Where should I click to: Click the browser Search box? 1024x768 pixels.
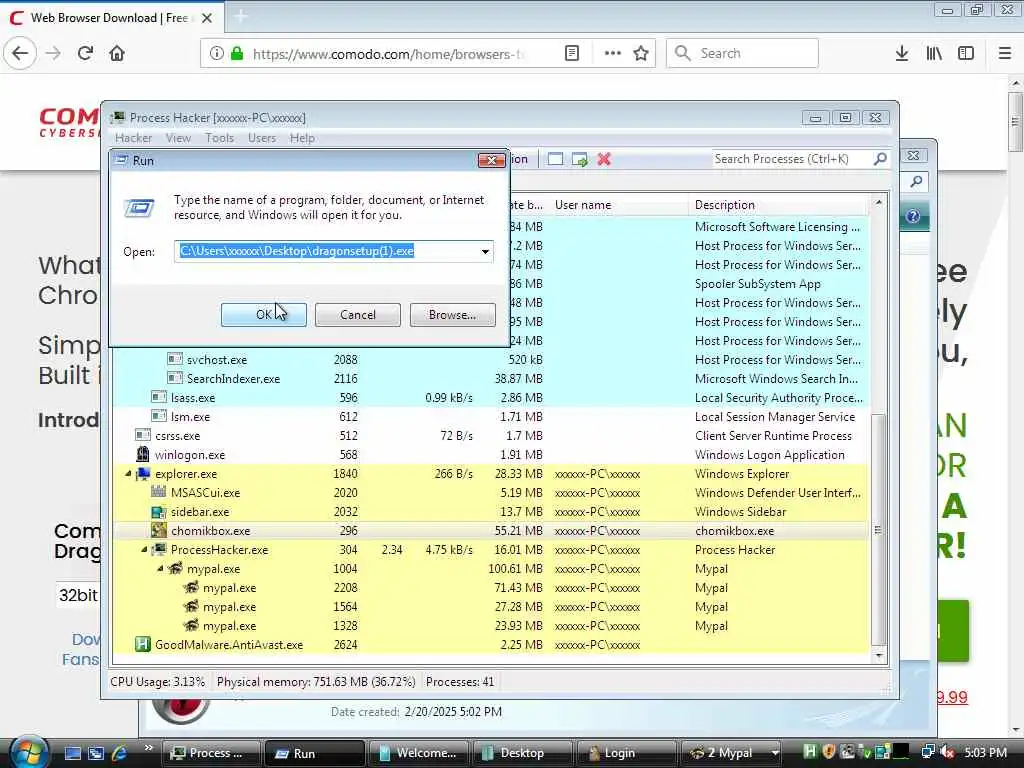point(742,53)
